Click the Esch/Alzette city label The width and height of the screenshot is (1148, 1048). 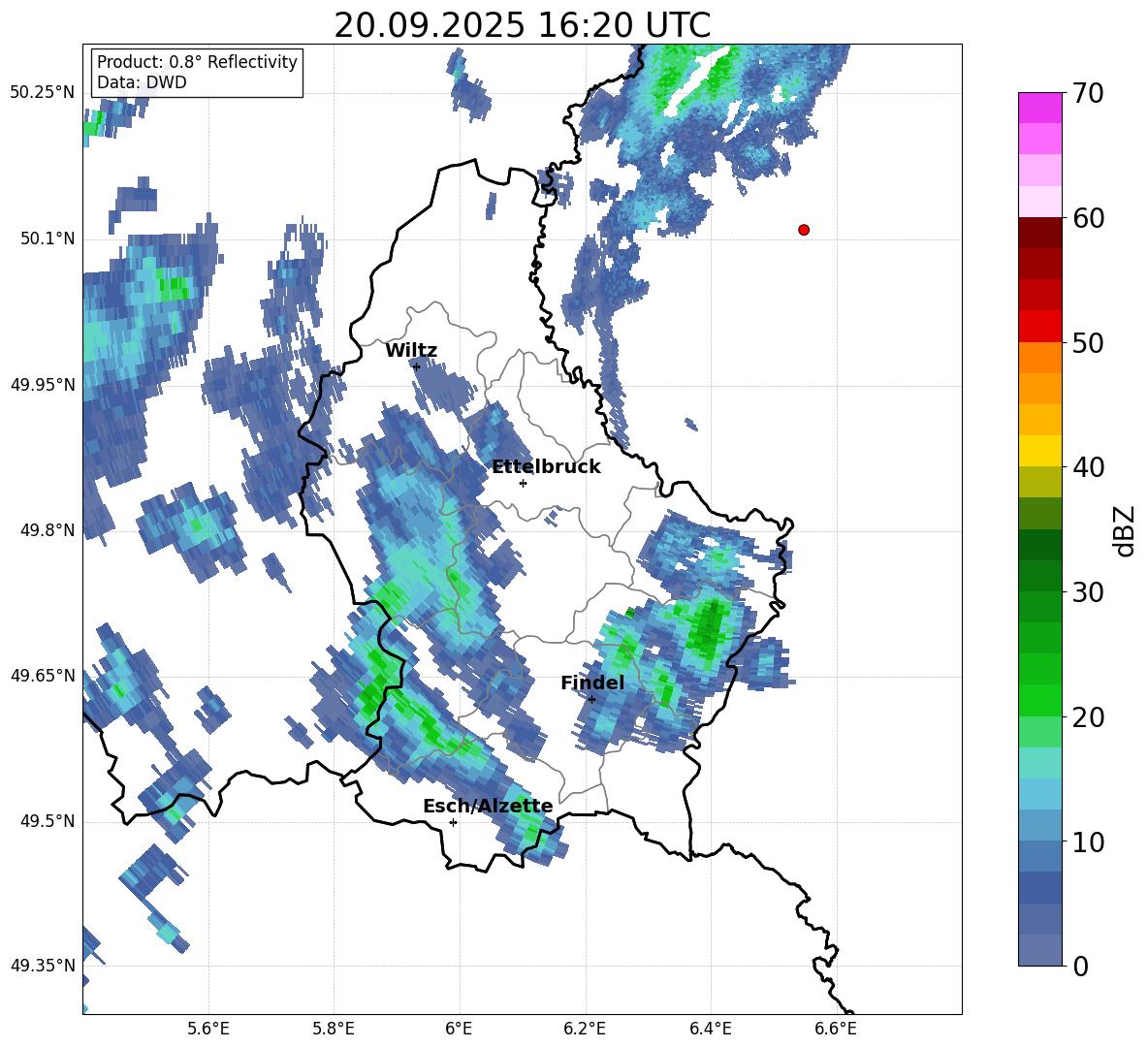click(x=488, y=806)
